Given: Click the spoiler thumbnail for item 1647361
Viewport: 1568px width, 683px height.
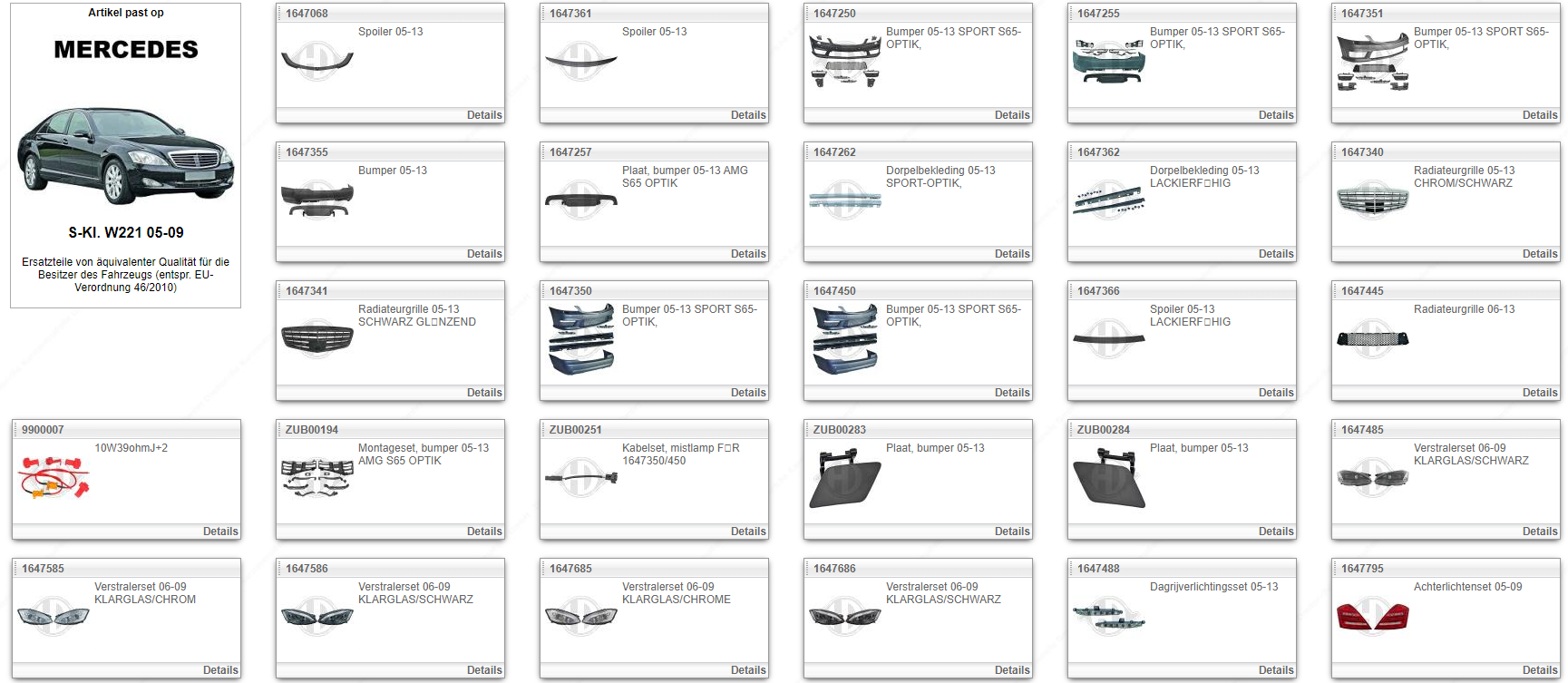Looking at the screenshot, I should [x=580, y=61].
